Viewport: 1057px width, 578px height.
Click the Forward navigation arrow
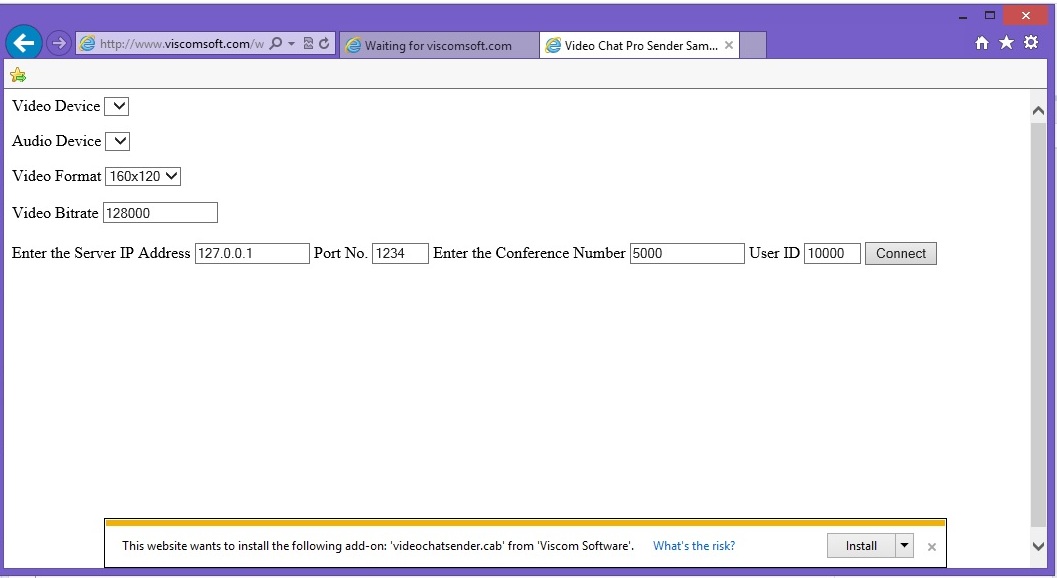tap(58, 44)
